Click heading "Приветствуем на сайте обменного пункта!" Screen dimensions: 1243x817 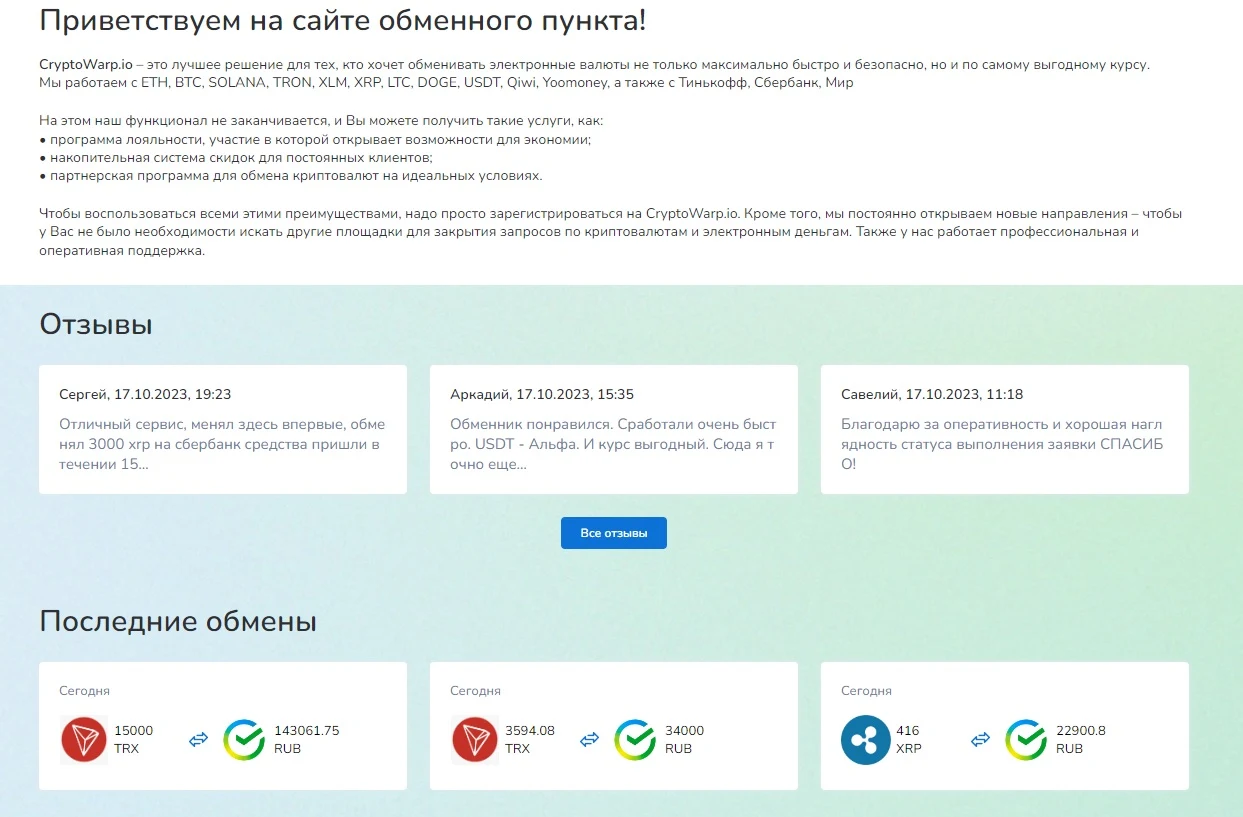coord(343,20)
